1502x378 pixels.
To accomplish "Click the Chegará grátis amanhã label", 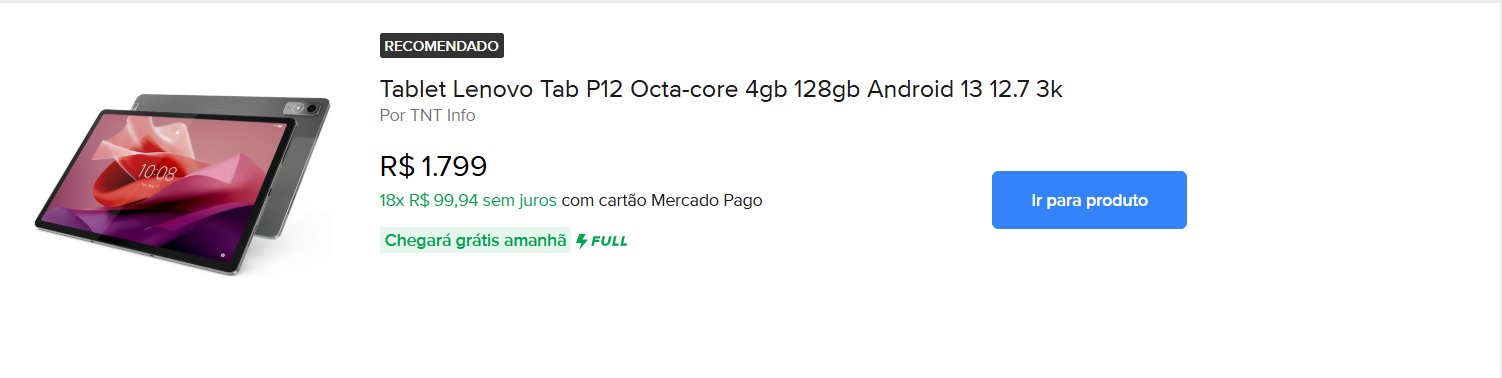I will click(475, 241).
